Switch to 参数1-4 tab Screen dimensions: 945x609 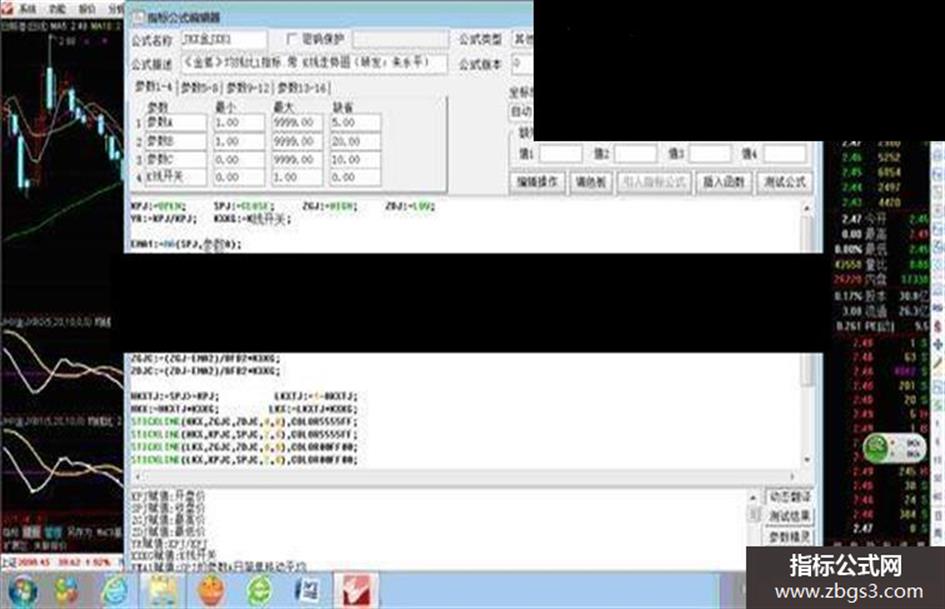(x=153, y=87)
